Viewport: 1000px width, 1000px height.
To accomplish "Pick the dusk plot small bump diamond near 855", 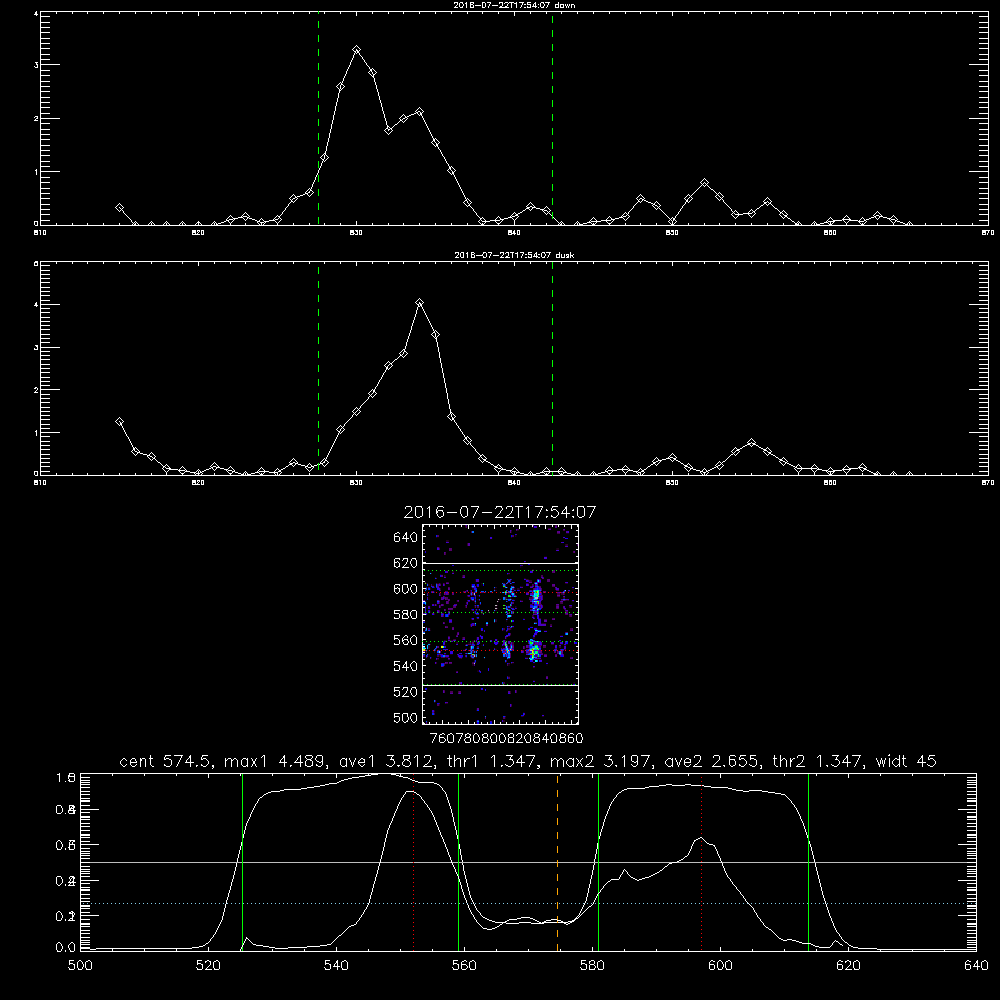I will pos(751,443).
